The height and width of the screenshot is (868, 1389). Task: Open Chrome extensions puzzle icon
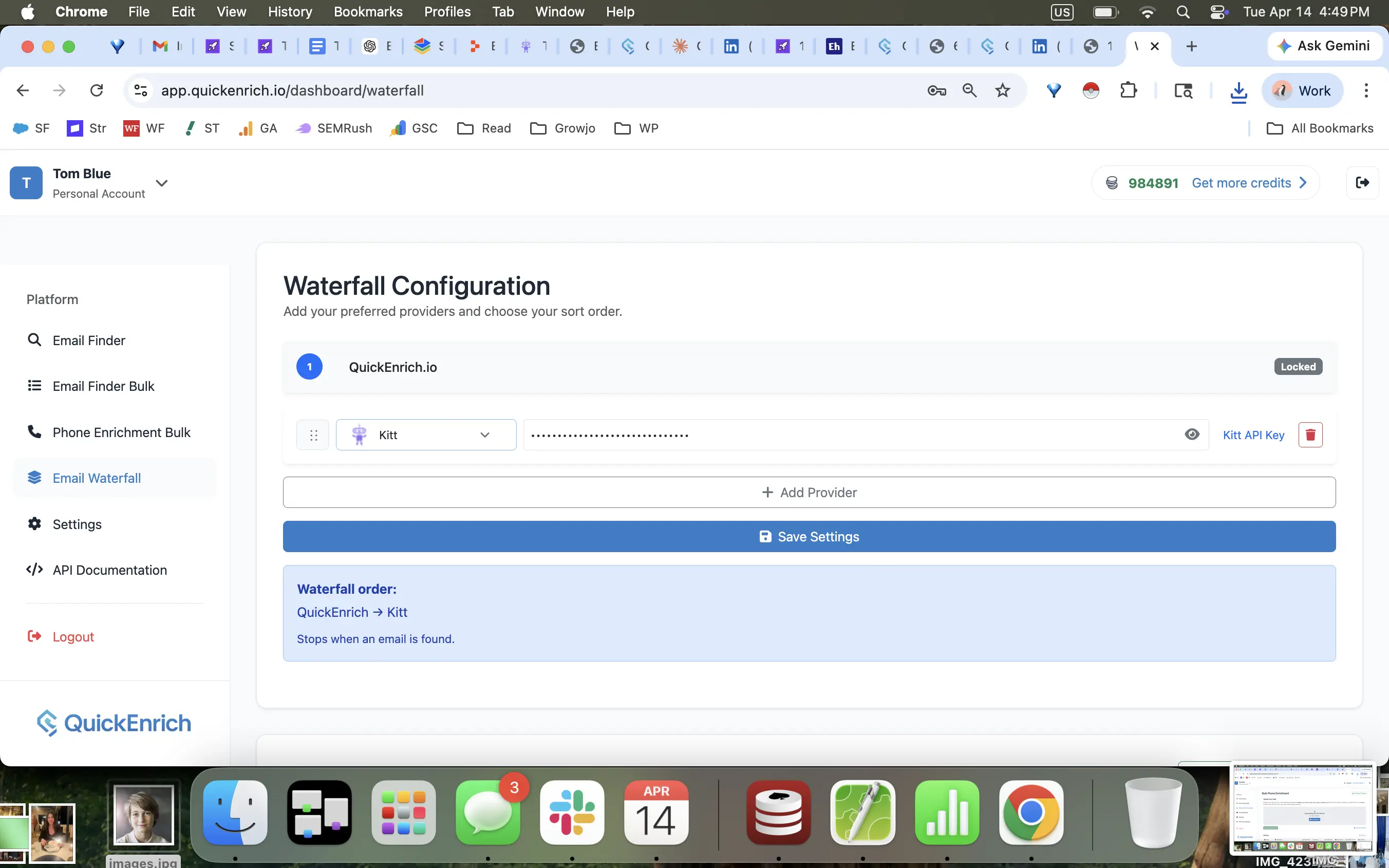click(1129, 90)
